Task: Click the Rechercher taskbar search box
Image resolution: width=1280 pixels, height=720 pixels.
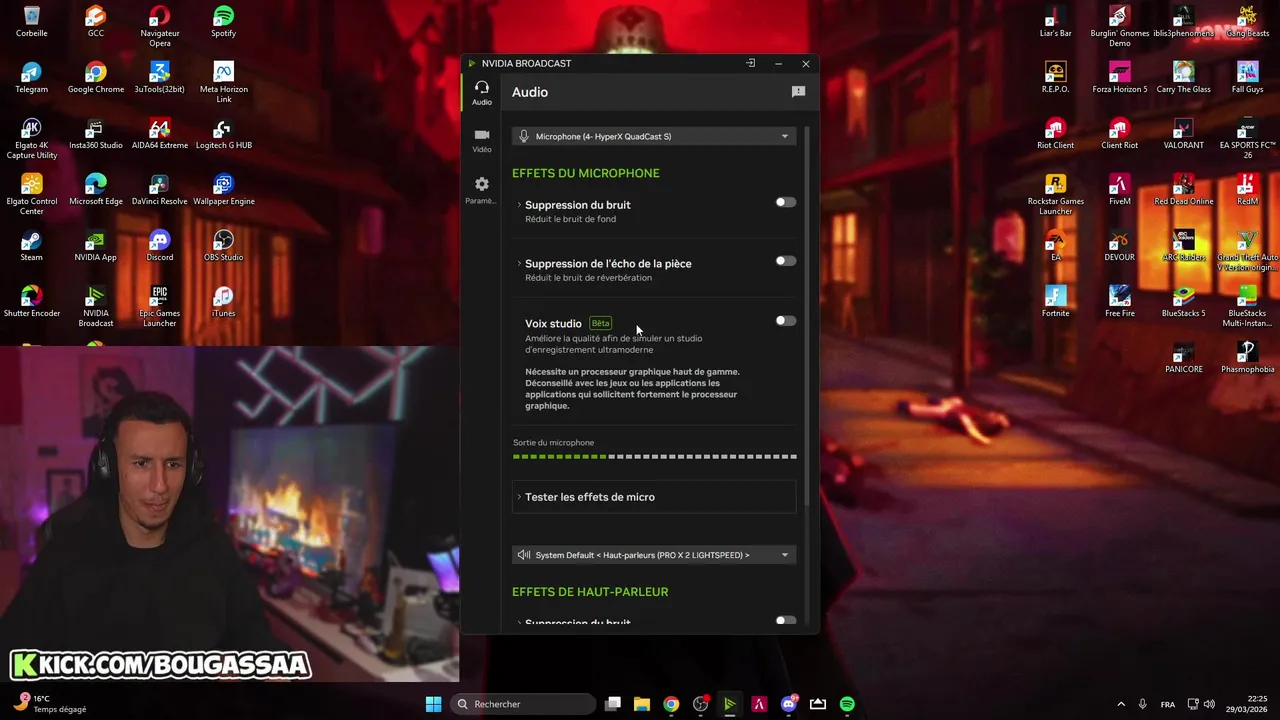Action: [524, 704]
